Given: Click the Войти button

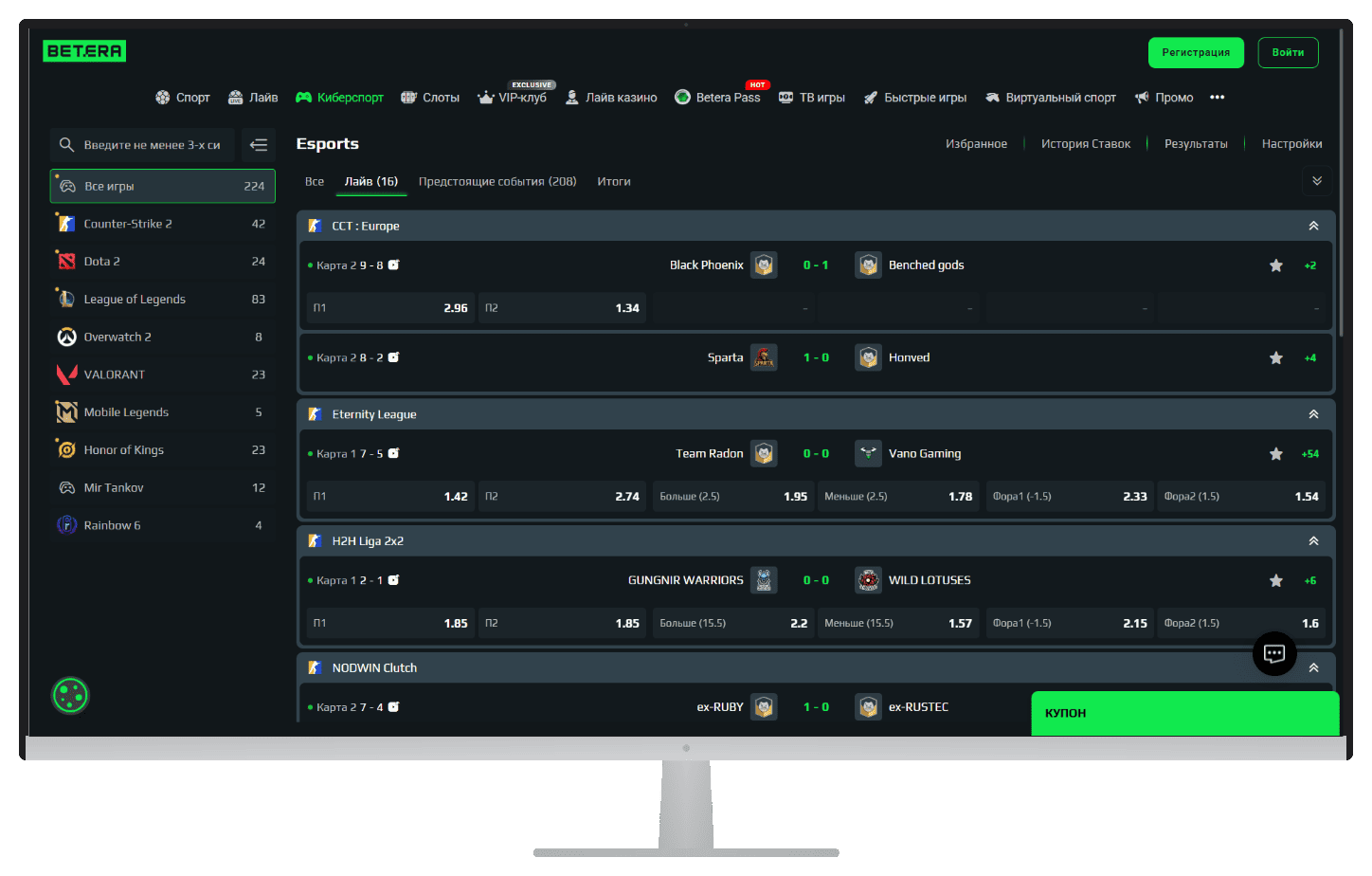Looking at the screenshot, I should click(1289, 53).
